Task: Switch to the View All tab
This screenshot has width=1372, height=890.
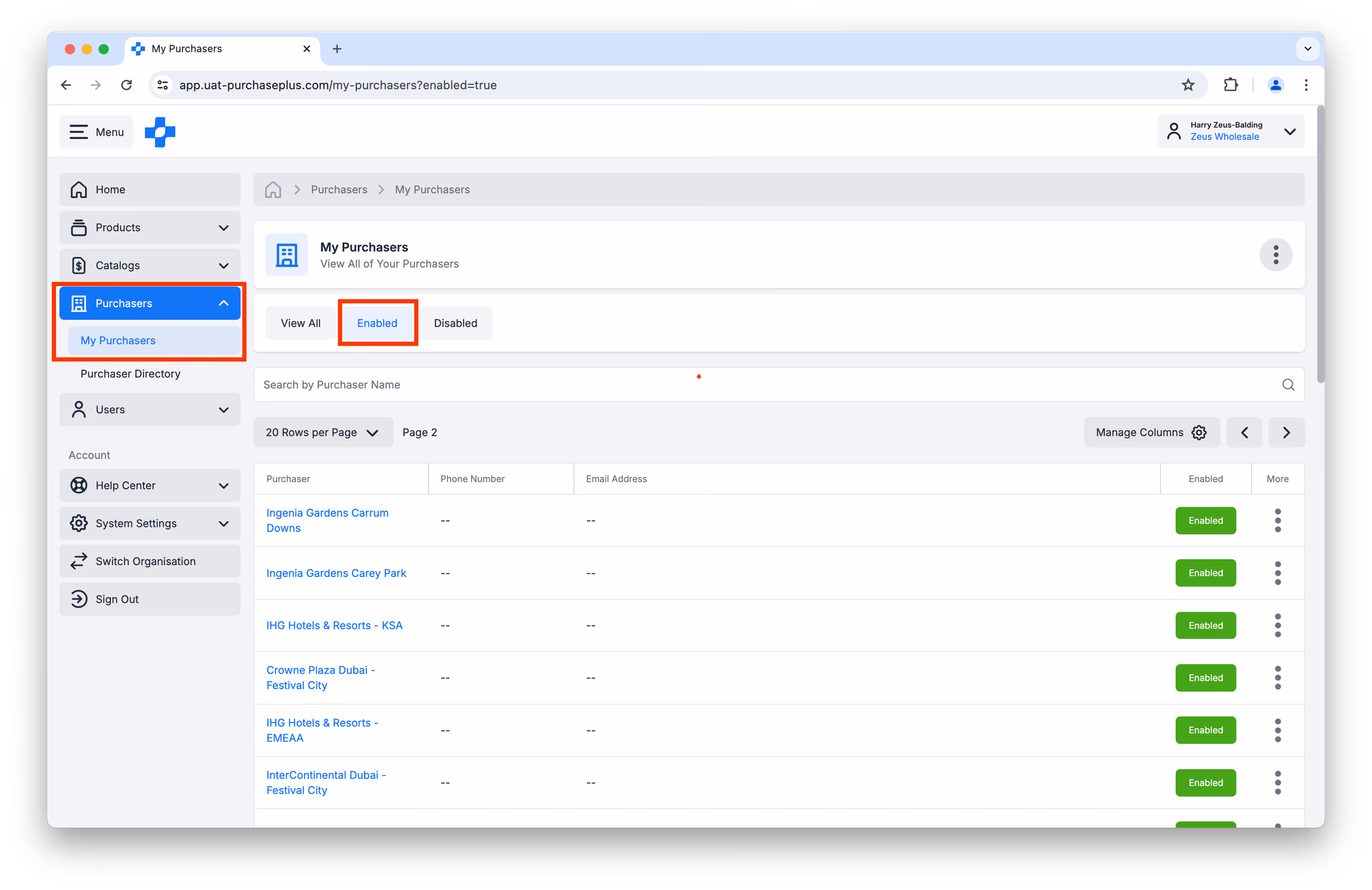Action: 300,323
